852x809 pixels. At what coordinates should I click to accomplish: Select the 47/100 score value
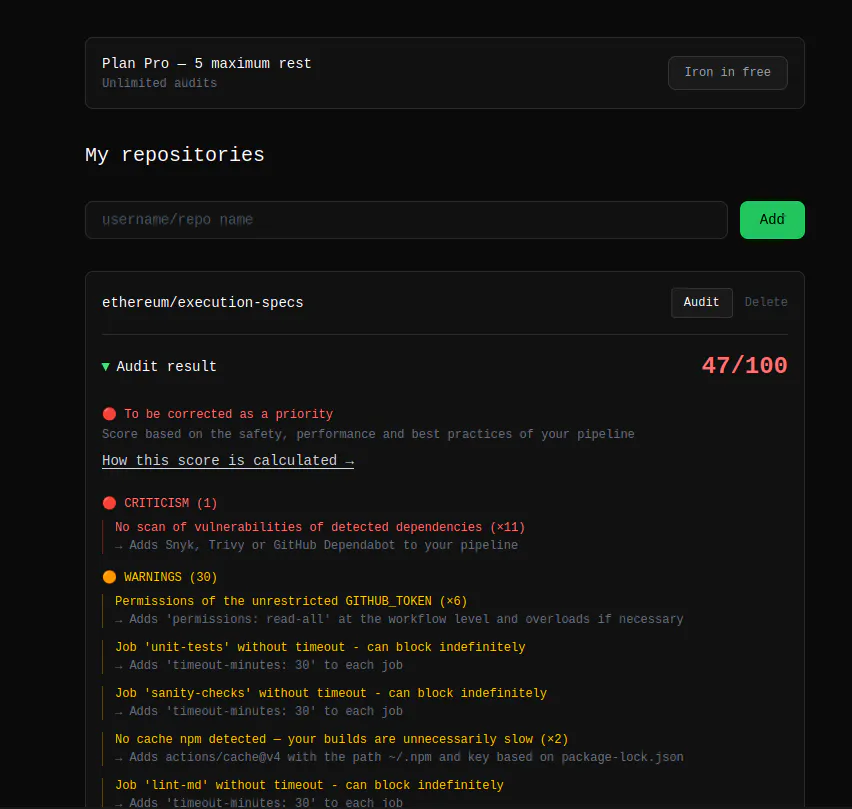[x=744, y=365]
